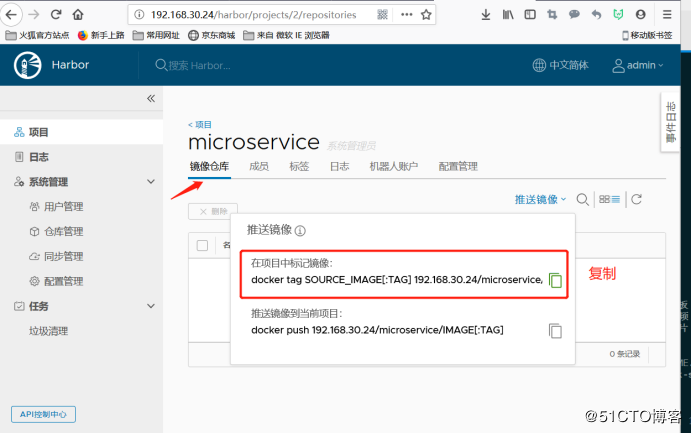Click the browser forward arrow
Image resolution: width=692 pixels, height=433 pixels.
(x=34, y=15)
